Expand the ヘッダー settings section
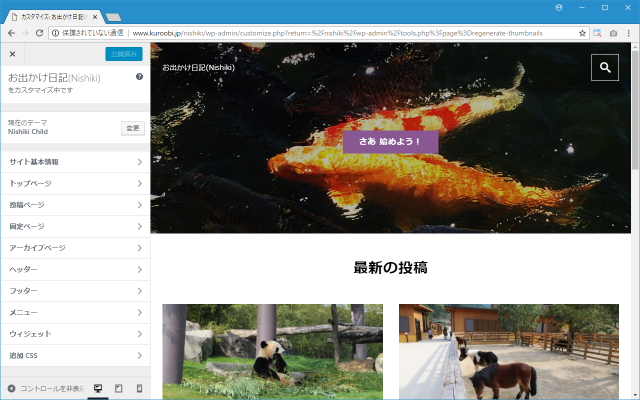Screen dimensions: 640x400 point(75,269)
